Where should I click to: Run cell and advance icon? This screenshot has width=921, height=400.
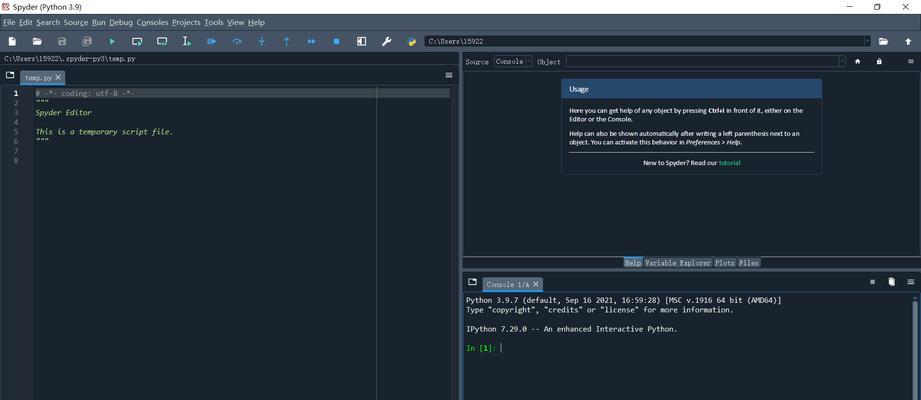(162, 42)
